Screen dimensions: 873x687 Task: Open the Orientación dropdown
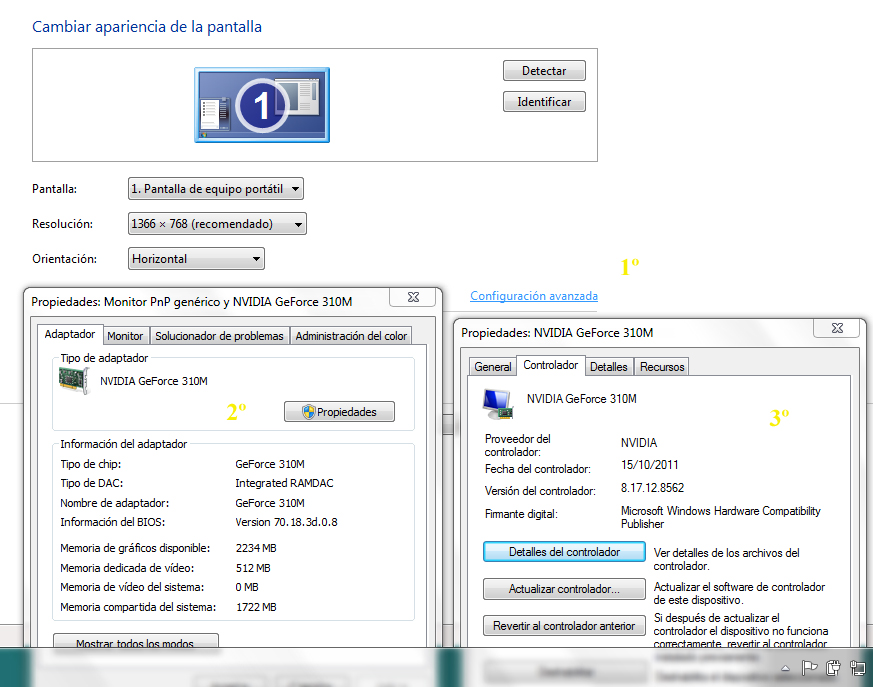pyautogui.click(x=196, y=259)
